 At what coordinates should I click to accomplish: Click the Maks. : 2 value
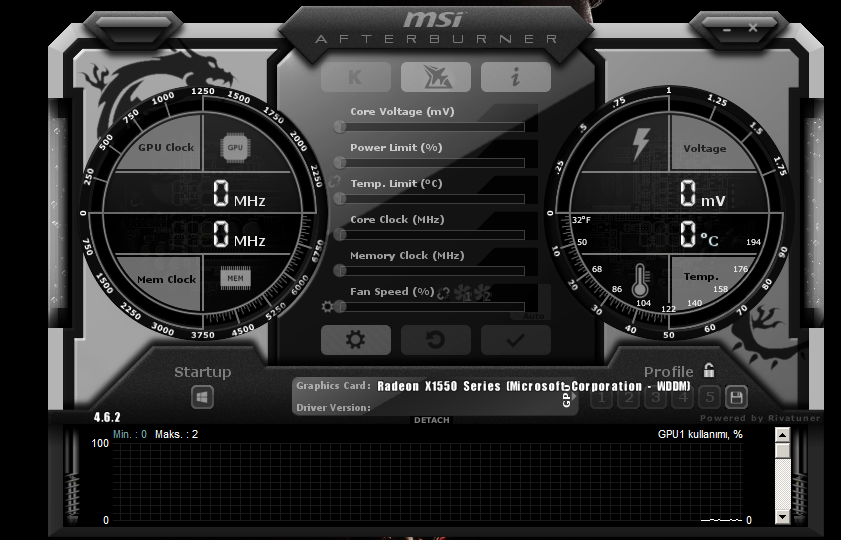176,434
